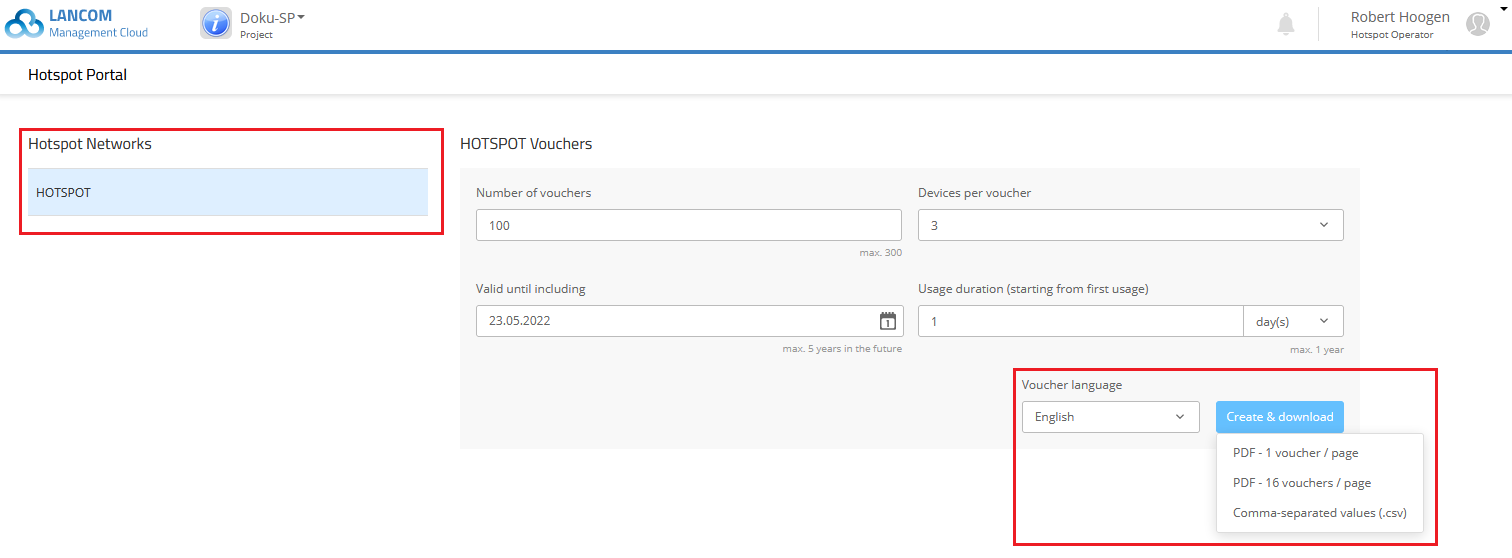Expand the Voucher language dropdown
The width and height of the screenshot is (1512, 558).
coord(1110,417)
